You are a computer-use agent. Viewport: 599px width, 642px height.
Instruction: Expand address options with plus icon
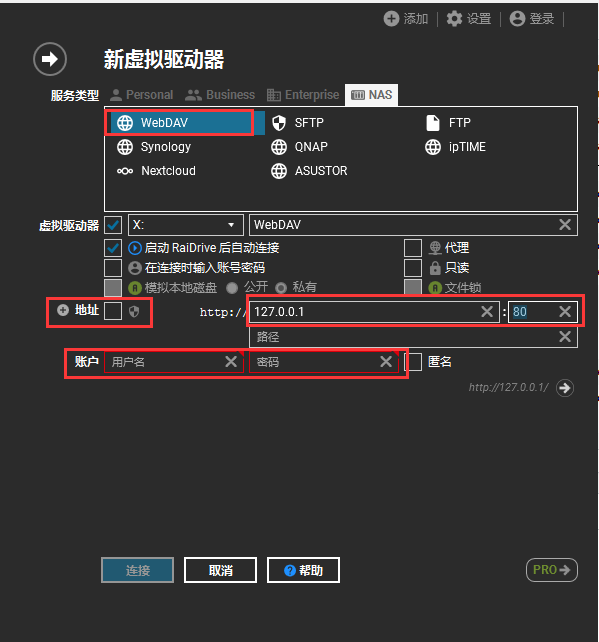click(x=63, y=310)
